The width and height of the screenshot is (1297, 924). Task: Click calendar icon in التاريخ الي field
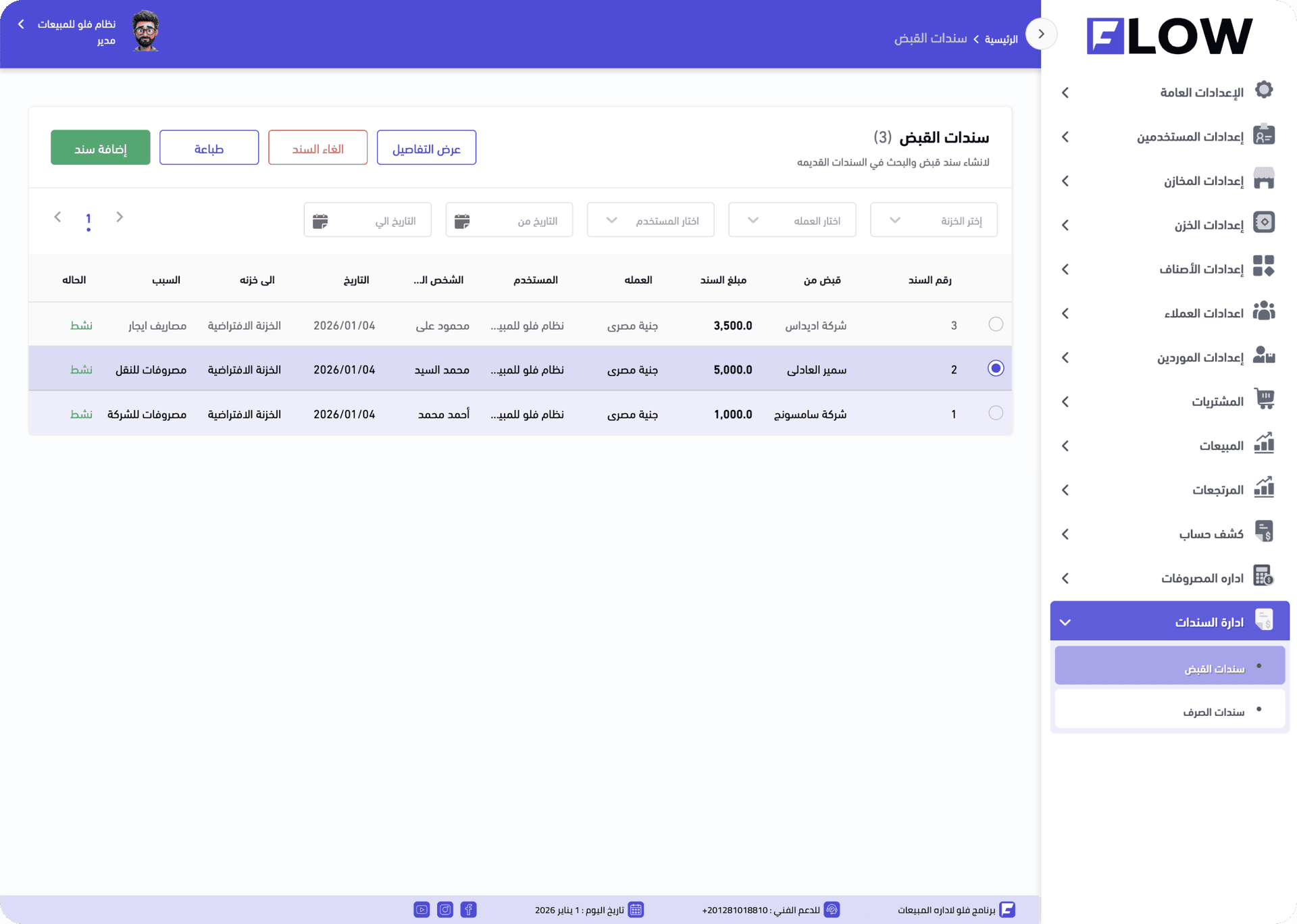click(x=320, y=221)
